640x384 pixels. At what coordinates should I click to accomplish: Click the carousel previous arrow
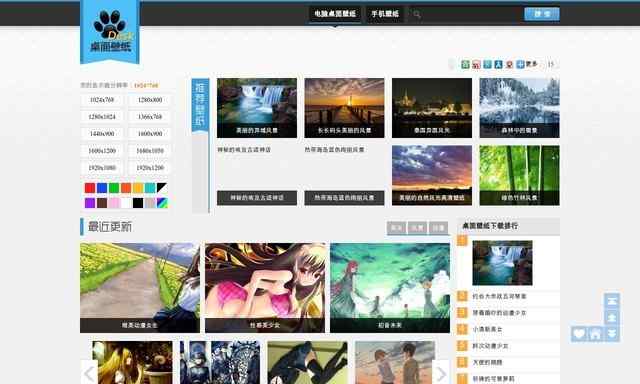pos(89,372)
